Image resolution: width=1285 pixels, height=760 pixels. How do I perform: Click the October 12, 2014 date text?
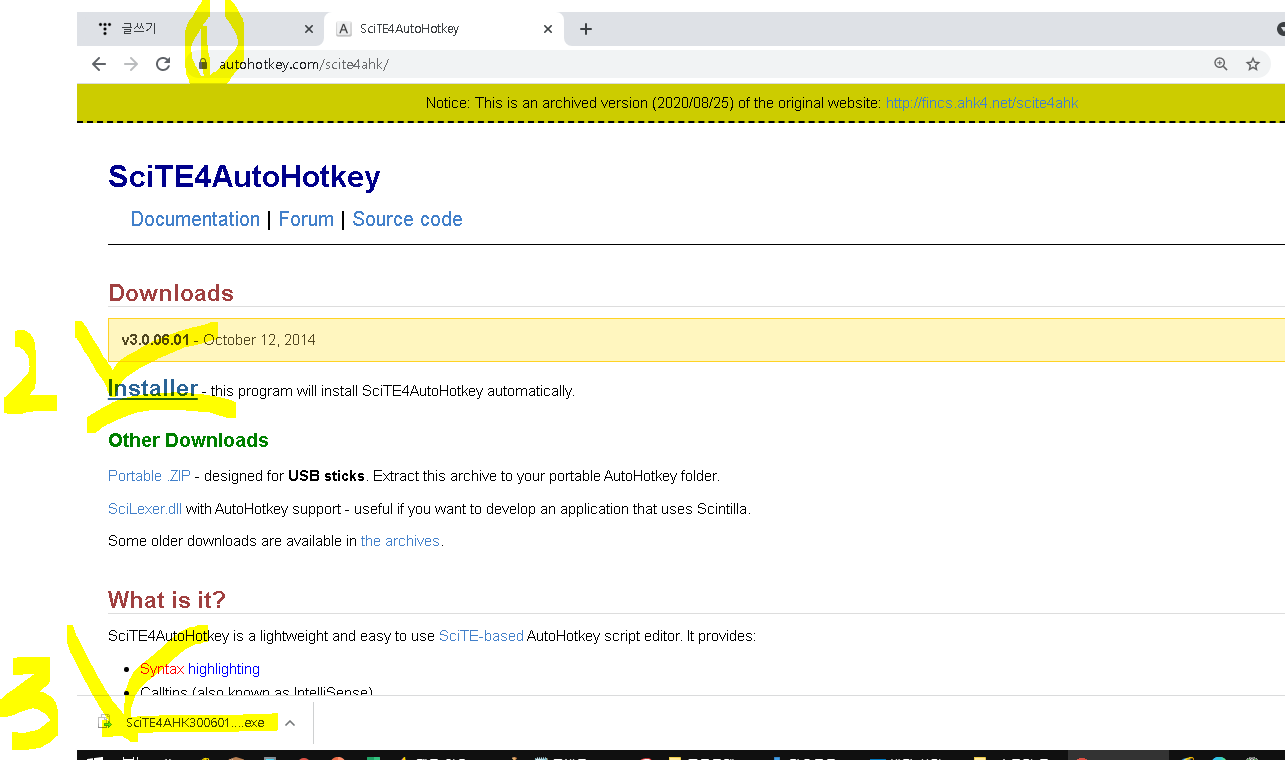[259, 340]
